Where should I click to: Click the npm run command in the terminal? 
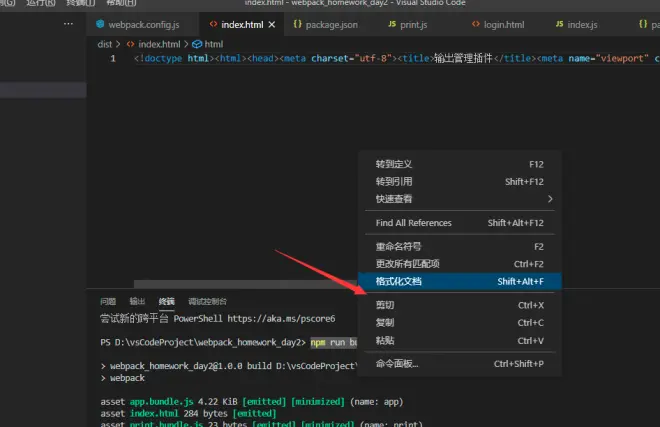(334, 342)
